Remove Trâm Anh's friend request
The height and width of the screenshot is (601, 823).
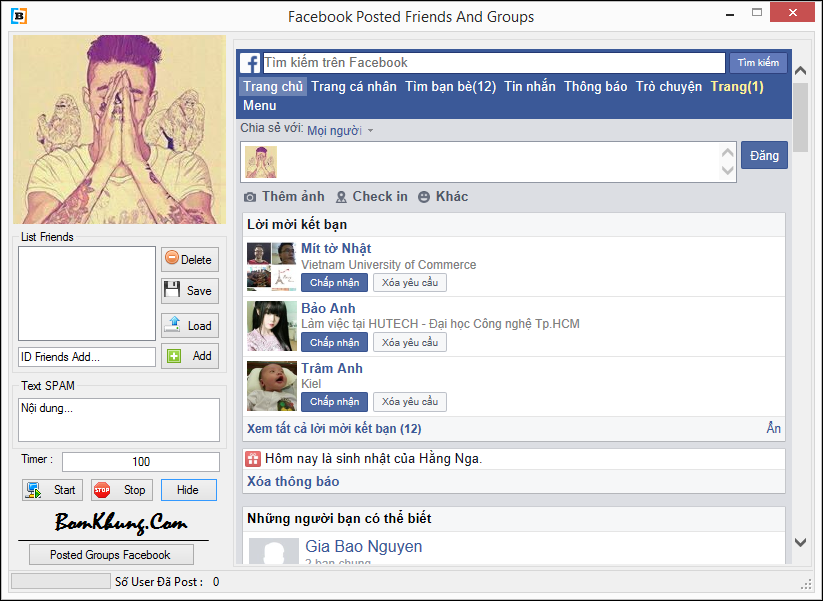pyautogui.click(x=410, y=402)
